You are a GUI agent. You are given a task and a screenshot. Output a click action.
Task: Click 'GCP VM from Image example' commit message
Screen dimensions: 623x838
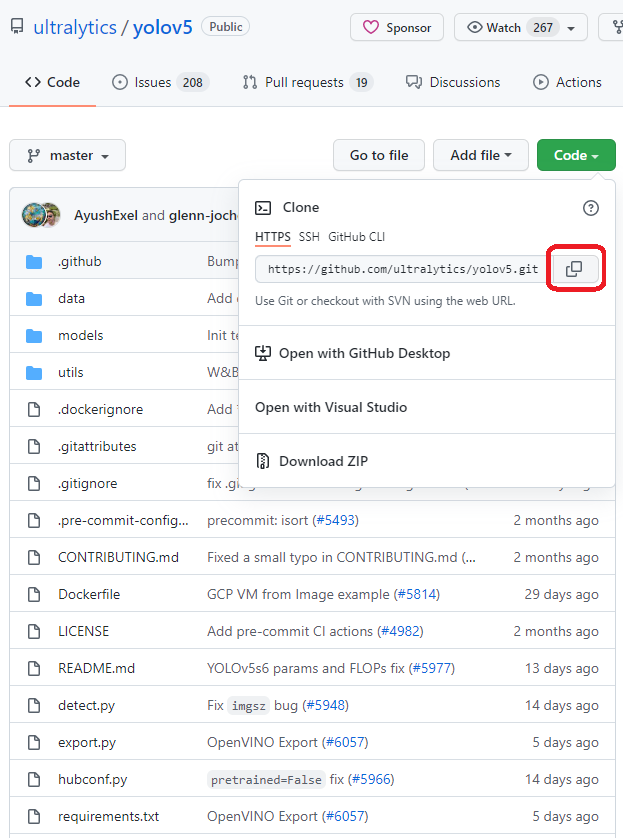pos(298,594)
